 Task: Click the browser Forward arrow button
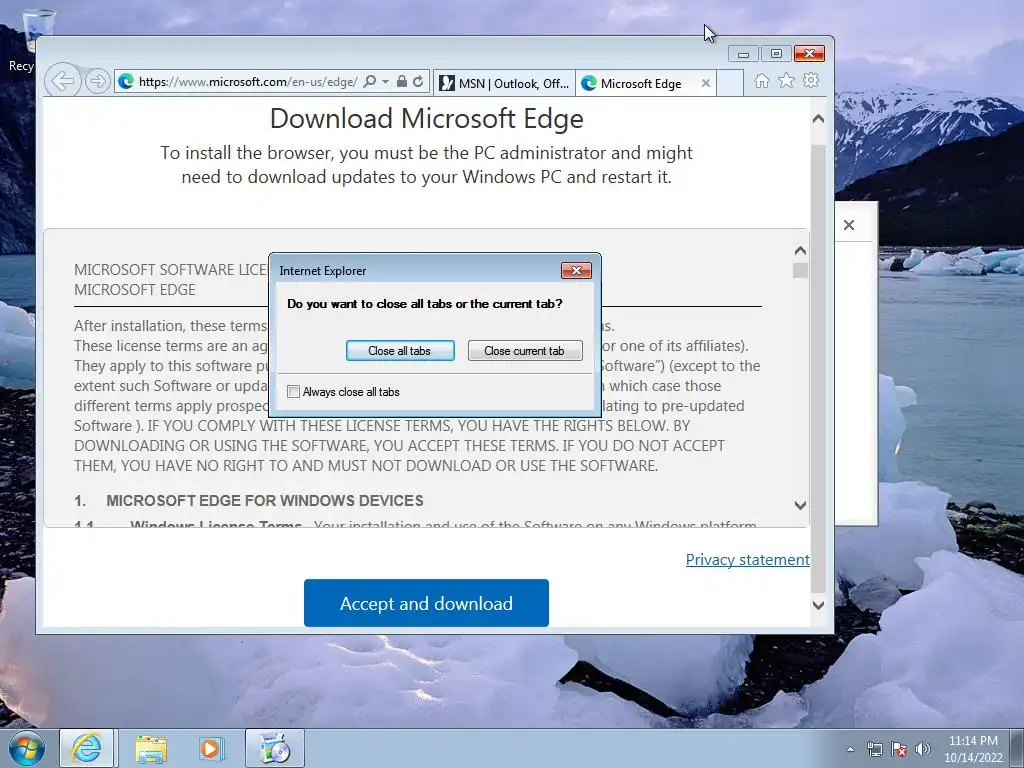pos(97,81)
